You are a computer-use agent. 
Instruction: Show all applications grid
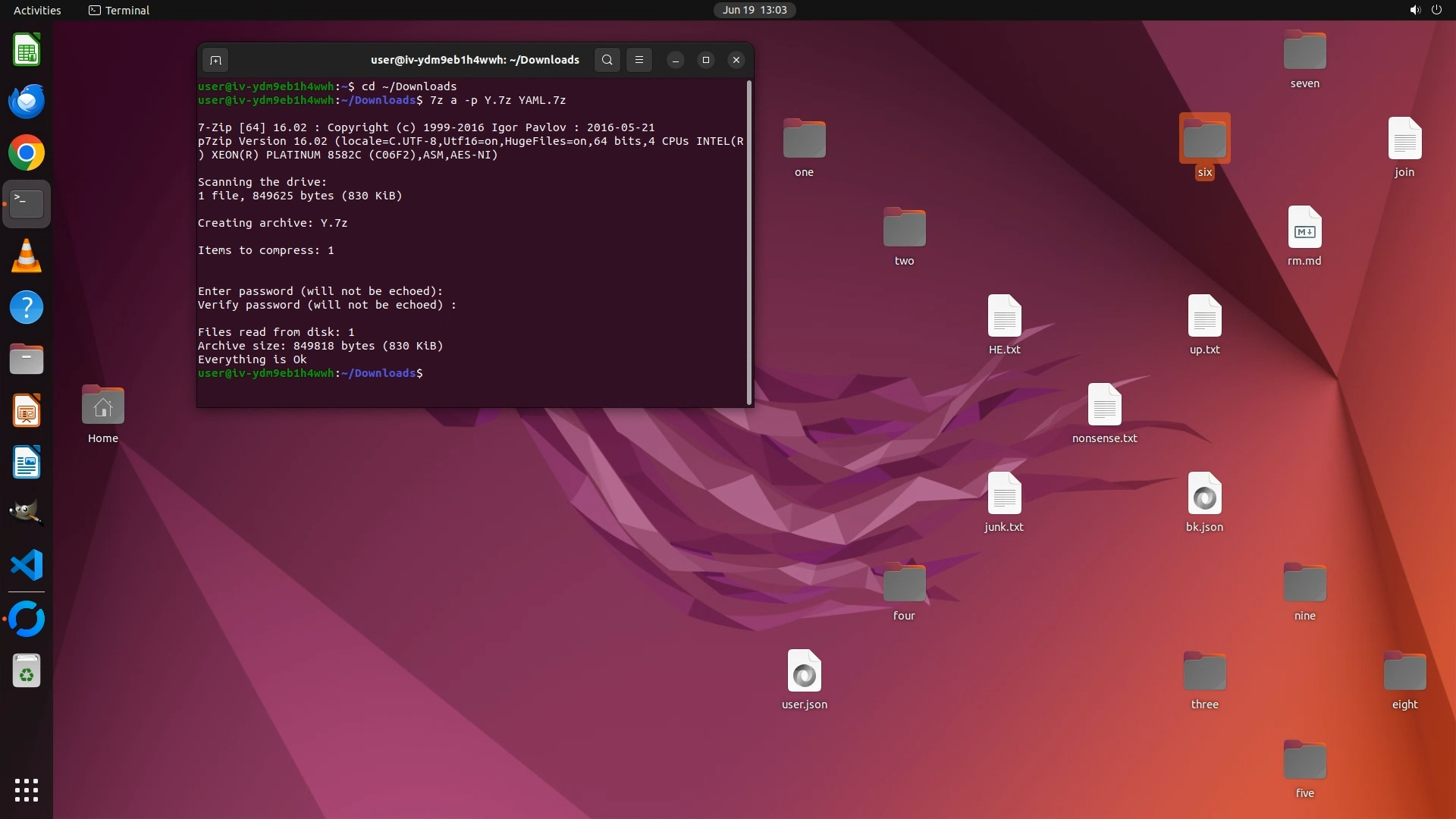(27, 789)
